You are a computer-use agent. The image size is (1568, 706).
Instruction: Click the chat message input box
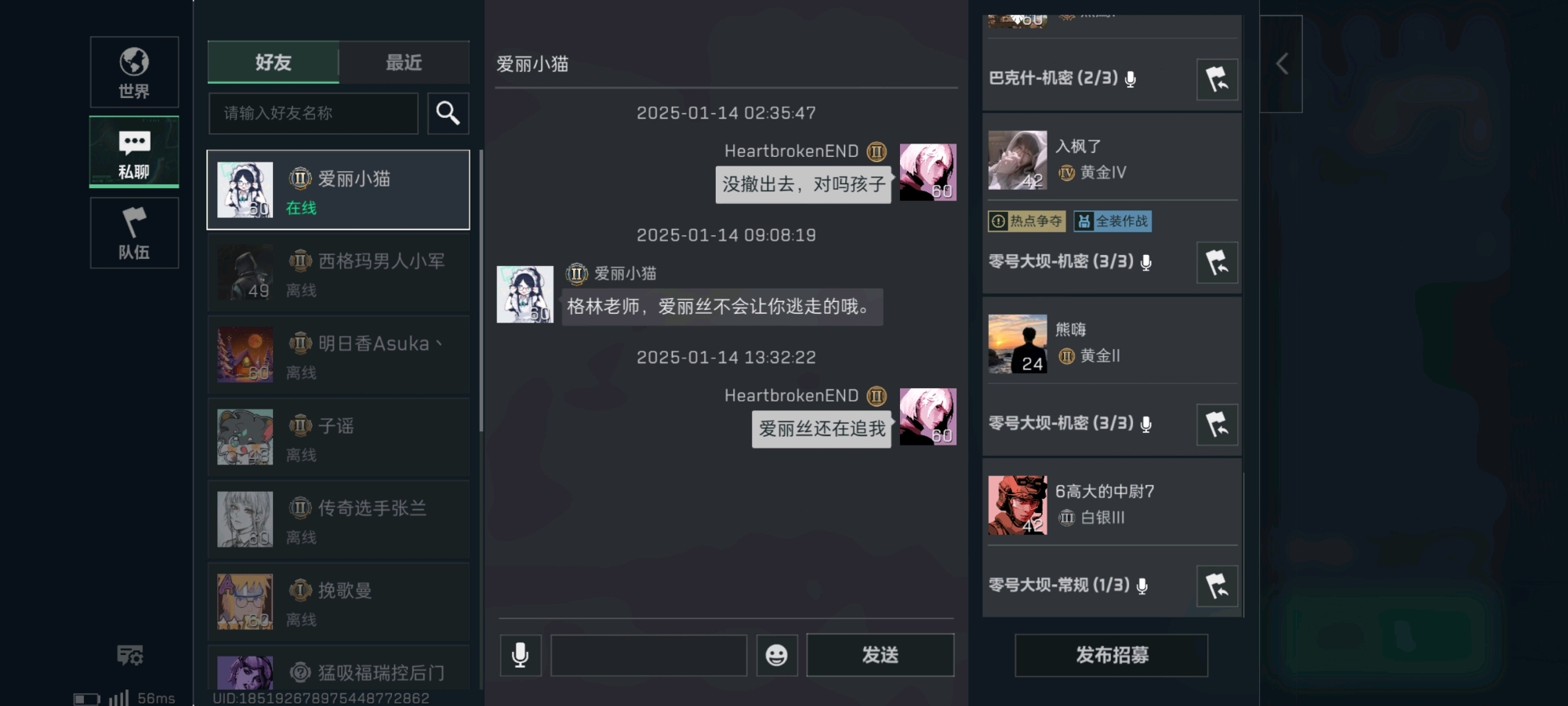pyautogui.click(x=648, y=655)
